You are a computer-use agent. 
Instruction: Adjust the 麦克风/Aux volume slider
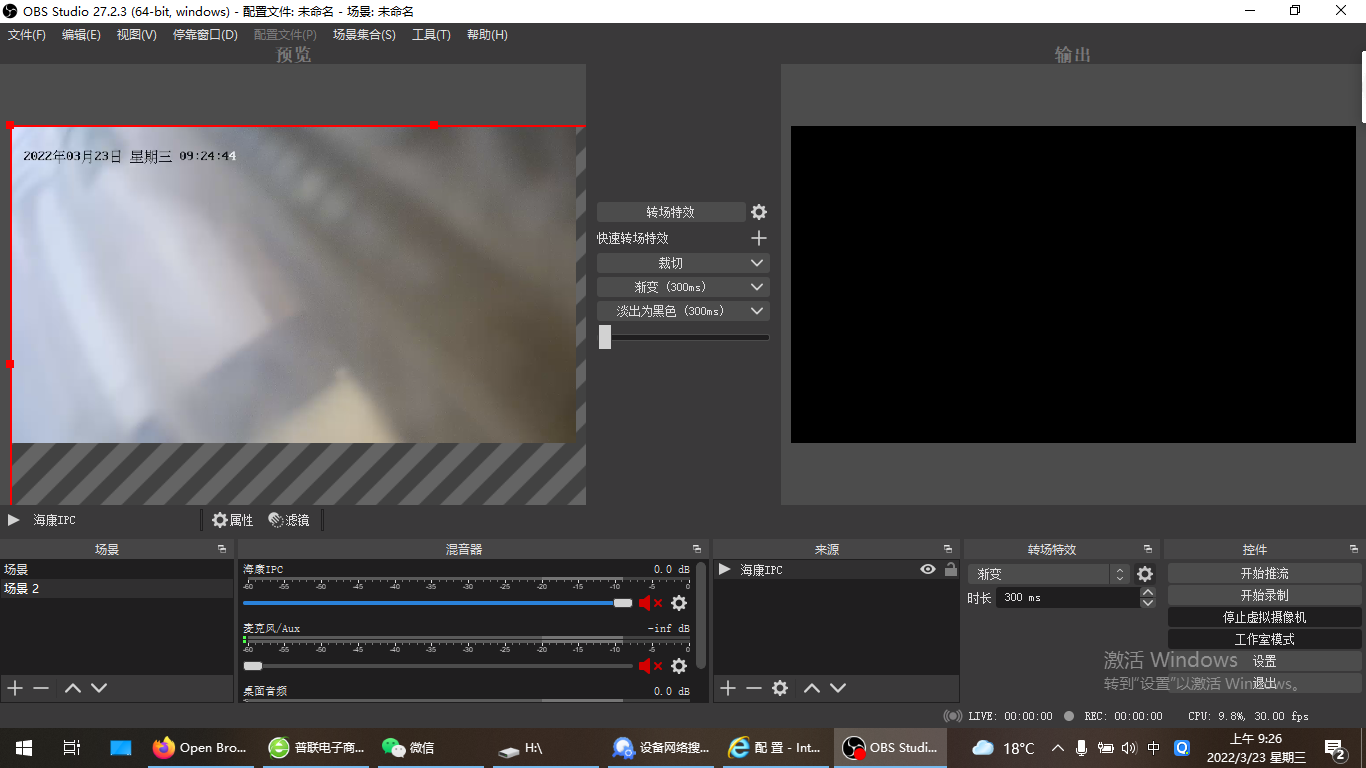pos(437,666)
